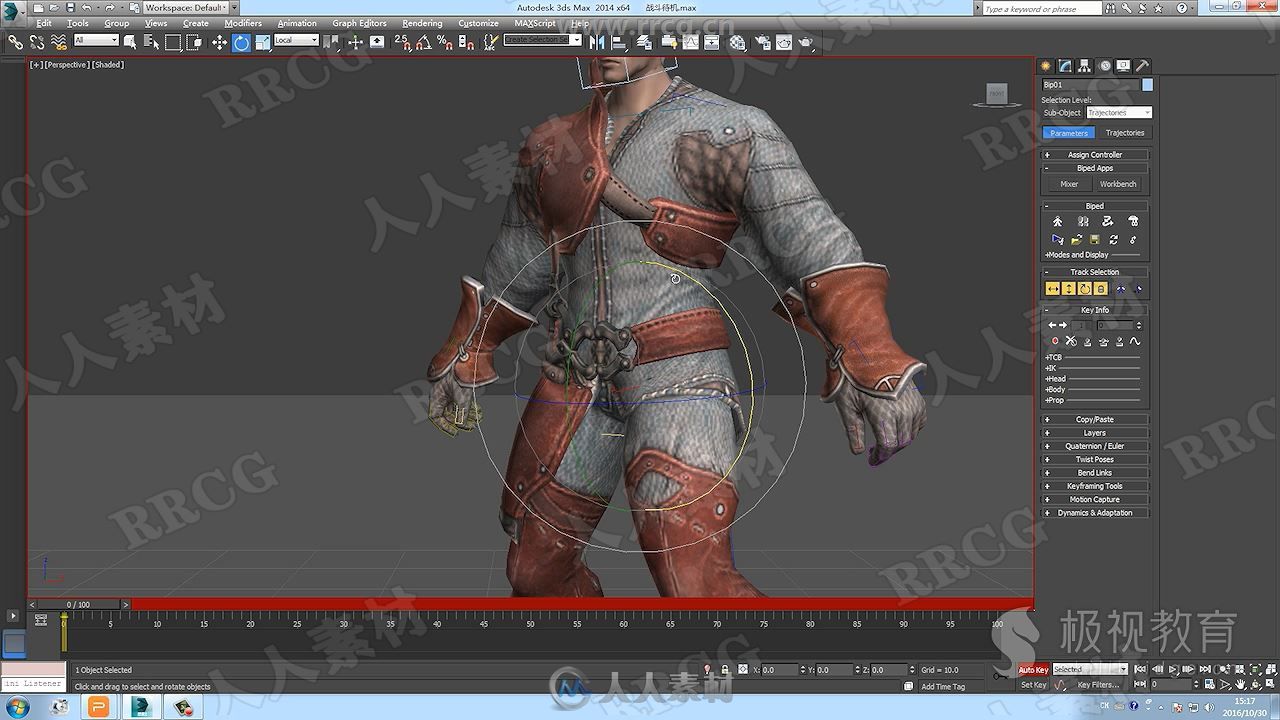Toggle Window/Crossing selection mode
This screenshot has height=720, width=1280.
point(194,42)
